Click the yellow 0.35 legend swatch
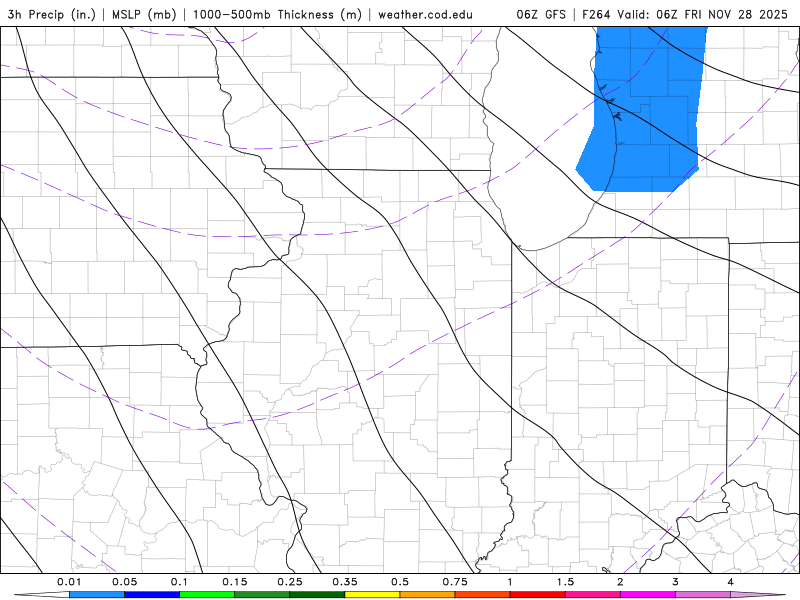The height and width of the screenshot is (600, 800). 372,595
